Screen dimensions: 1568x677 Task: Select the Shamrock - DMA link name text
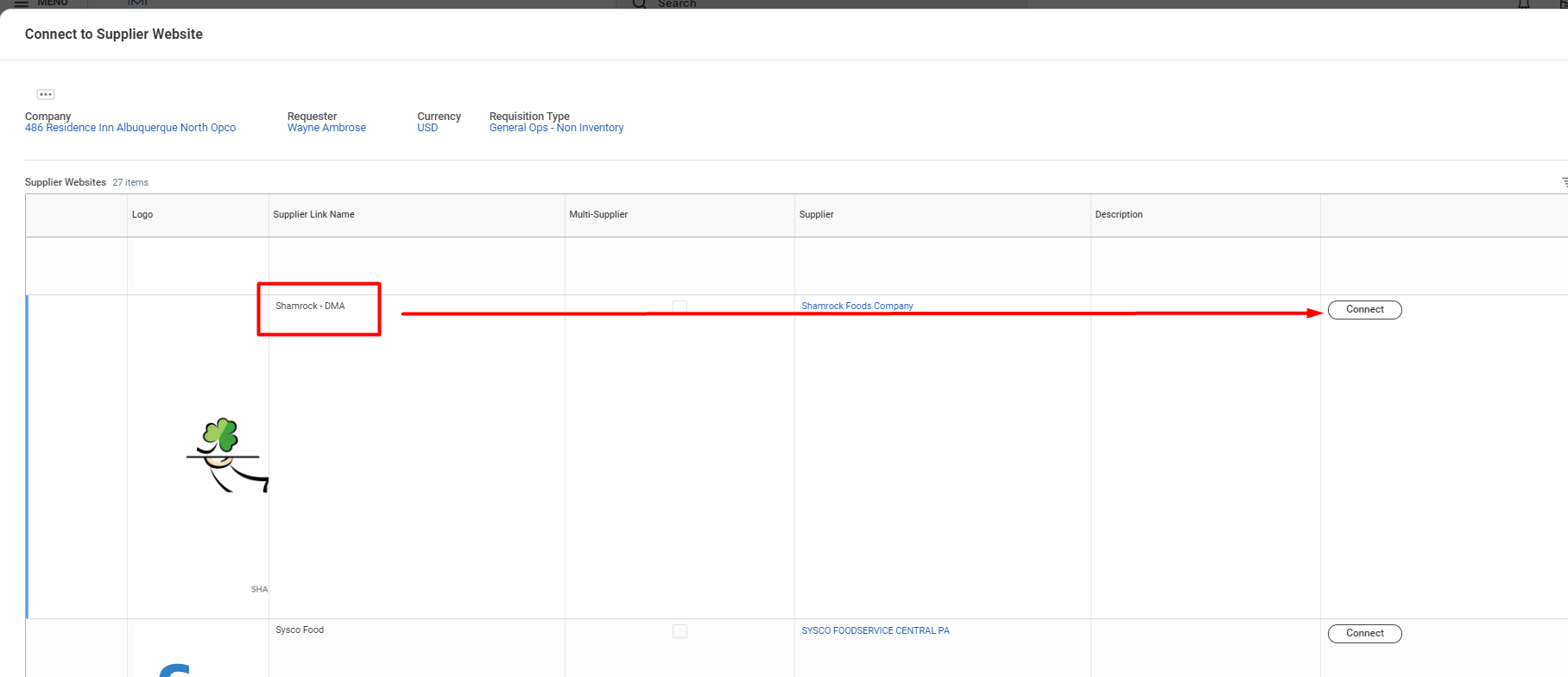click(310, 306)
